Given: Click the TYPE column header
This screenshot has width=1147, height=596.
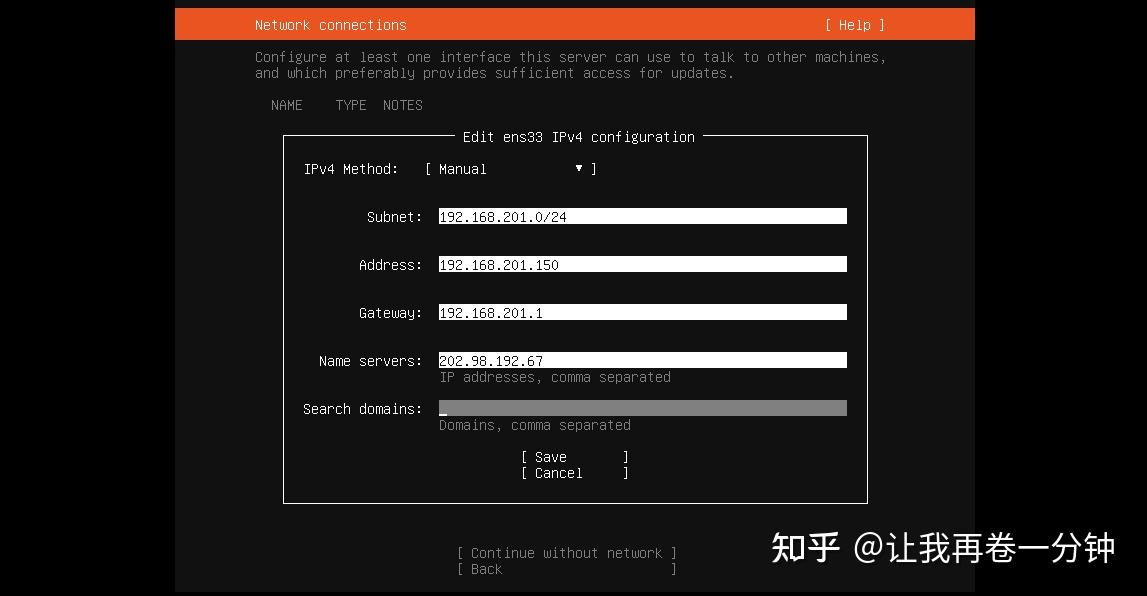Looking at the screenshot, I should 350,105.
